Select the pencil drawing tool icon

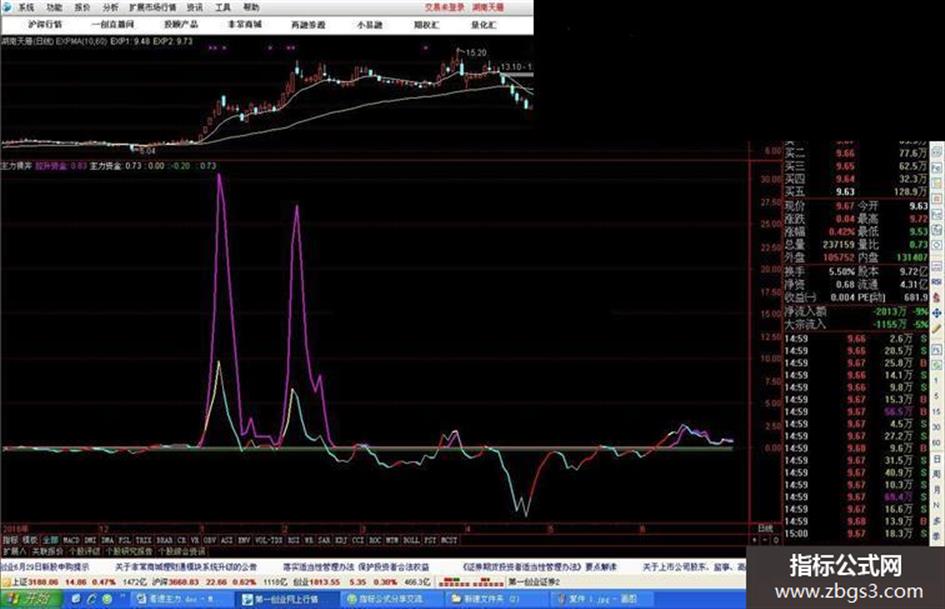[937, 329]
